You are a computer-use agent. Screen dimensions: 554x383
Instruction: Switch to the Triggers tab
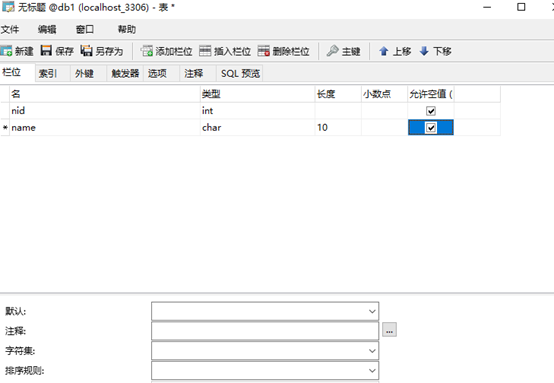(x=125, y=73)
